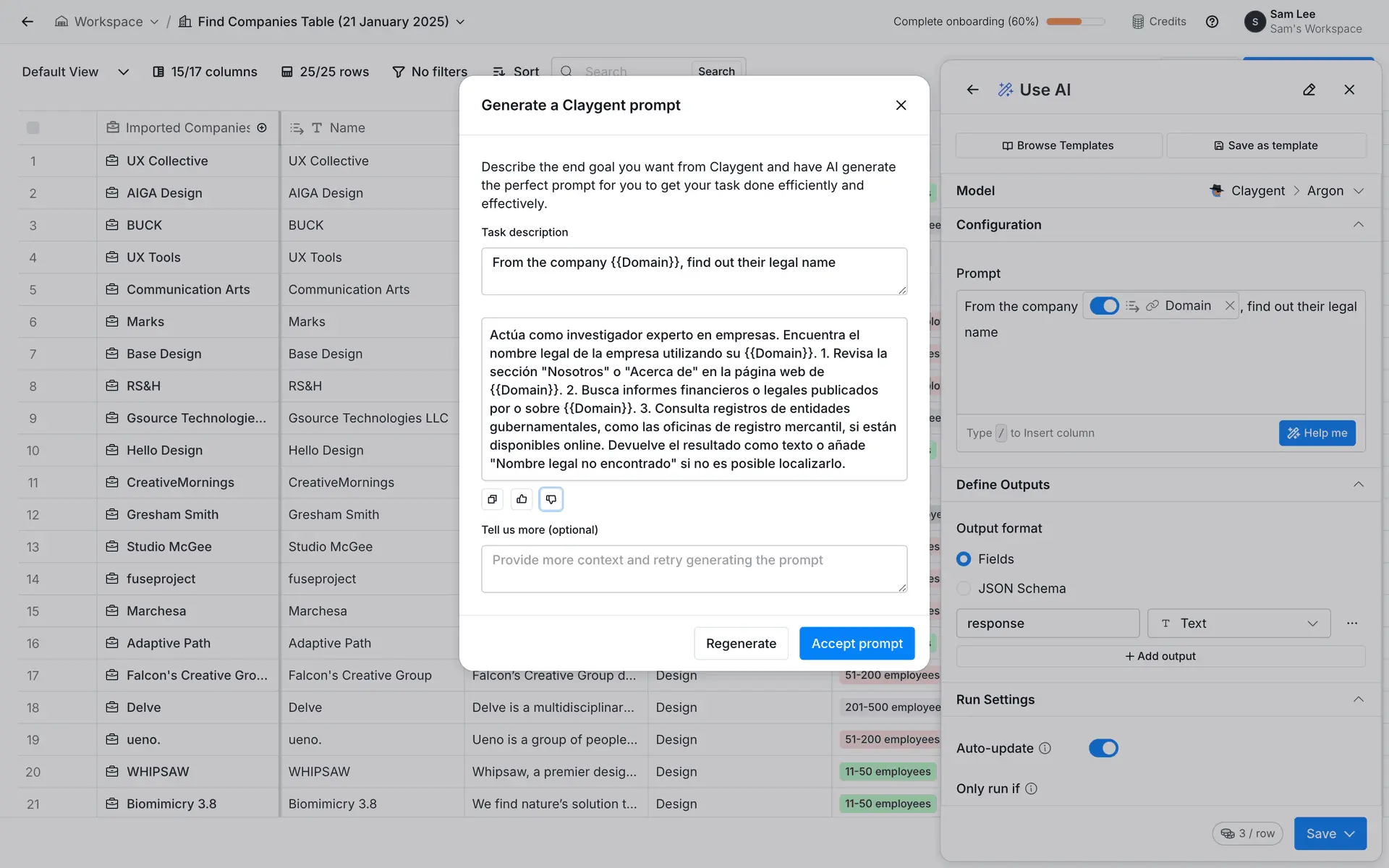Click the Accept prompt button
The width and height of the screenshot is (1389, 868).
(x=857, y=643)
